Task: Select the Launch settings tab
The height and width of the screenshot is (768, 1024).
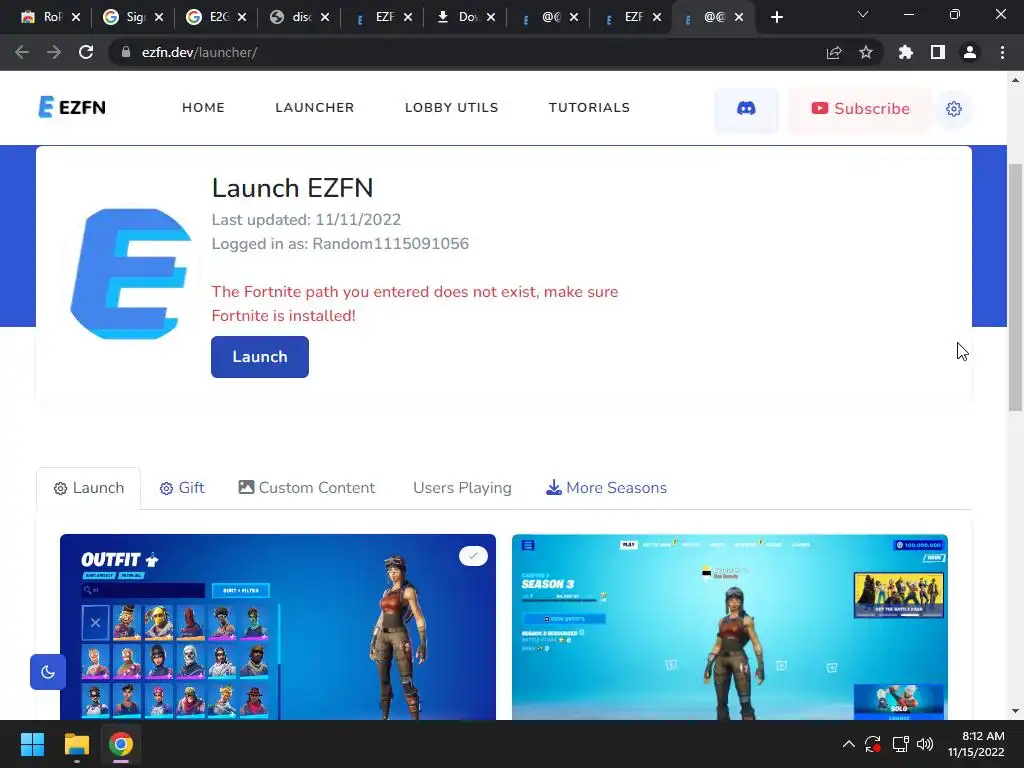Action: point(89,488)
